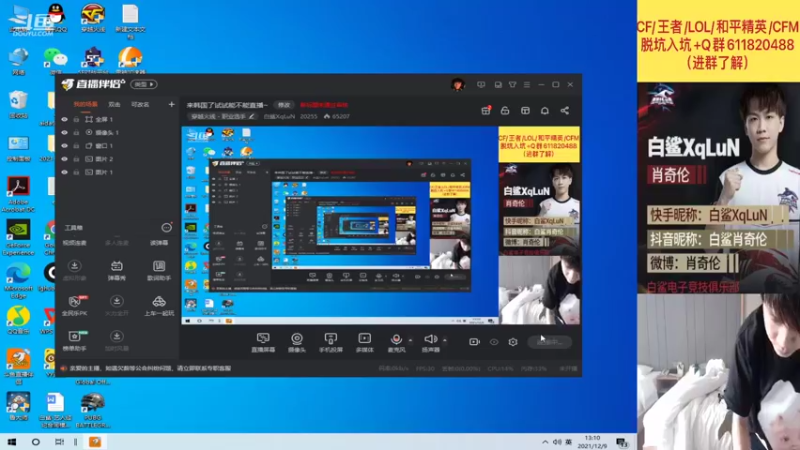Open the skin T-shirt icon in title bar
Viewport: 800px width, 450px height.
click(513, 85)
